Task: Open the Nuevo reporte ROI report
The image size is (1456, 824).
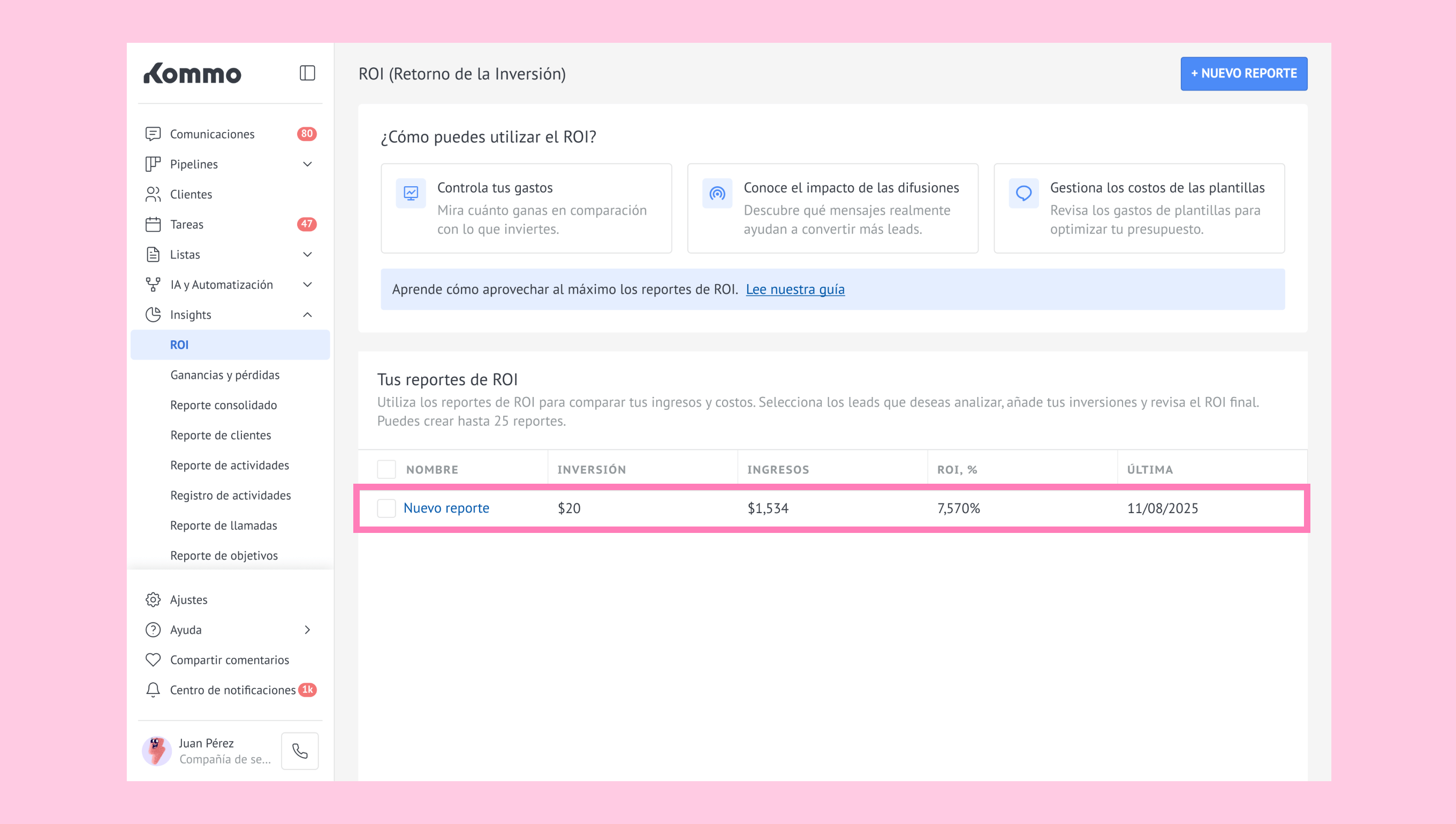Action: point(446,508)
